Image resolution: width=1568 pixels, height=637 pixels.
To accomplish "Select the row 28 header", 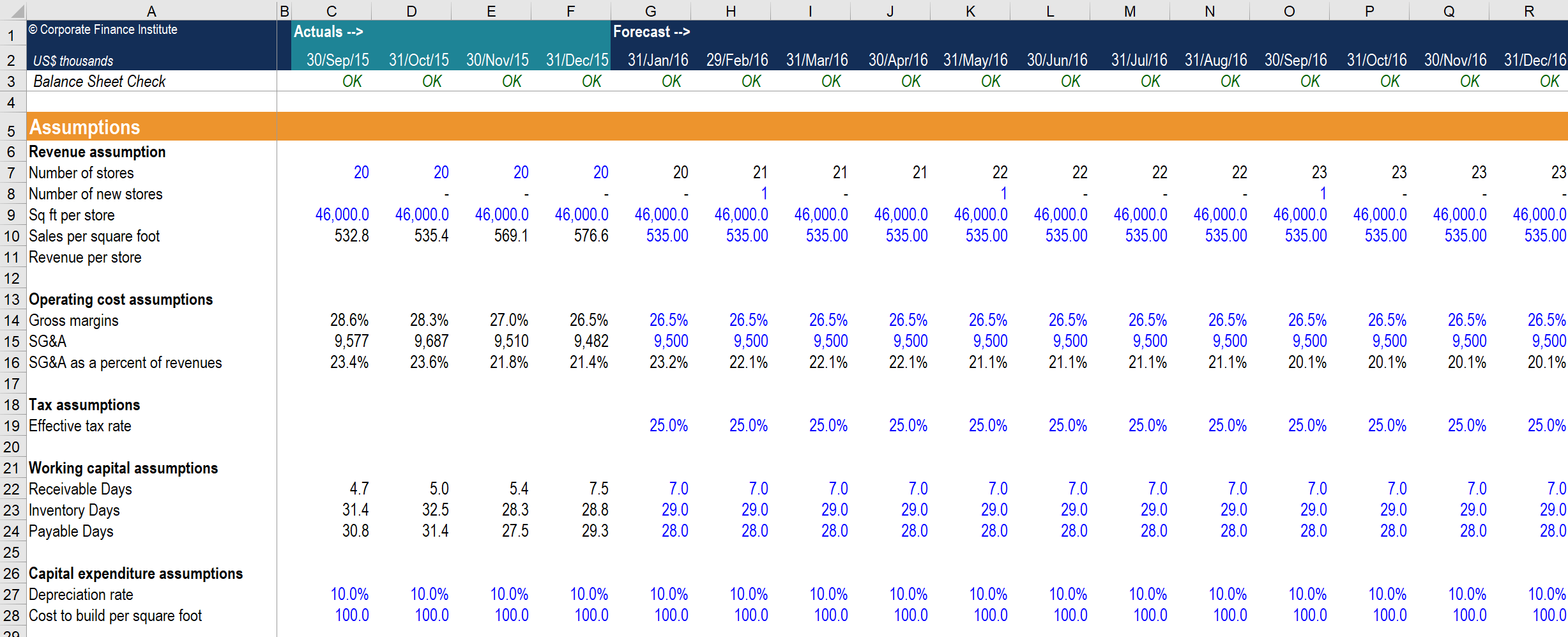I will pyautogui.click(x=12, y=616).
